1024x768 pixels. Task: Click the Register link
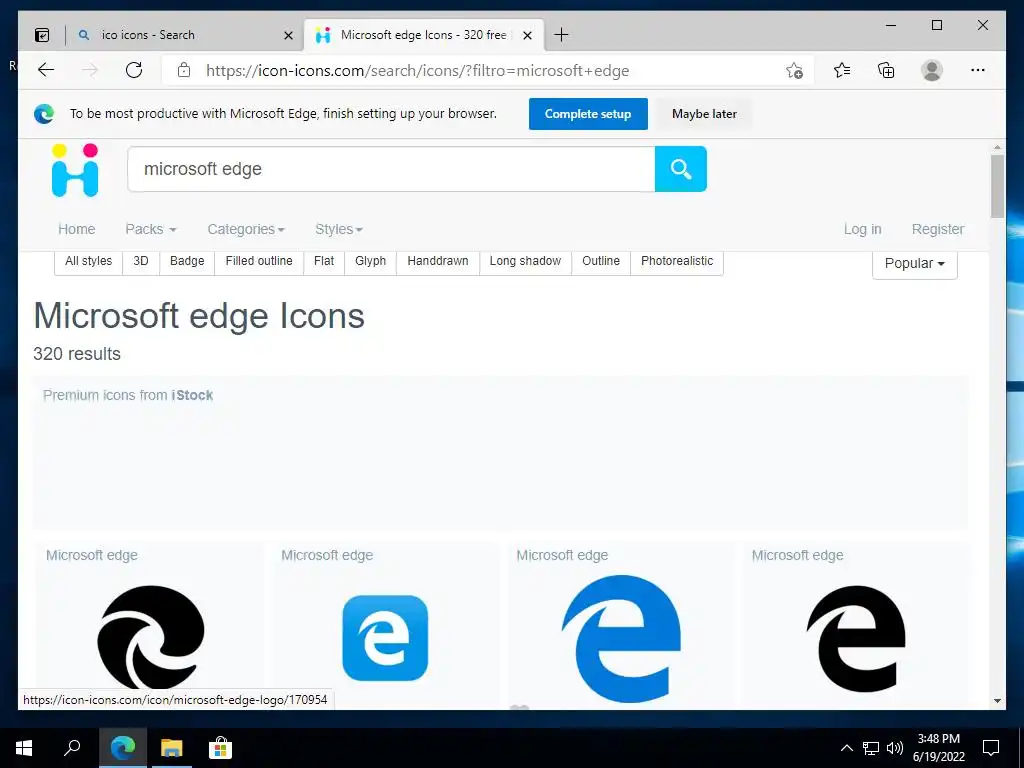[938, 229]
